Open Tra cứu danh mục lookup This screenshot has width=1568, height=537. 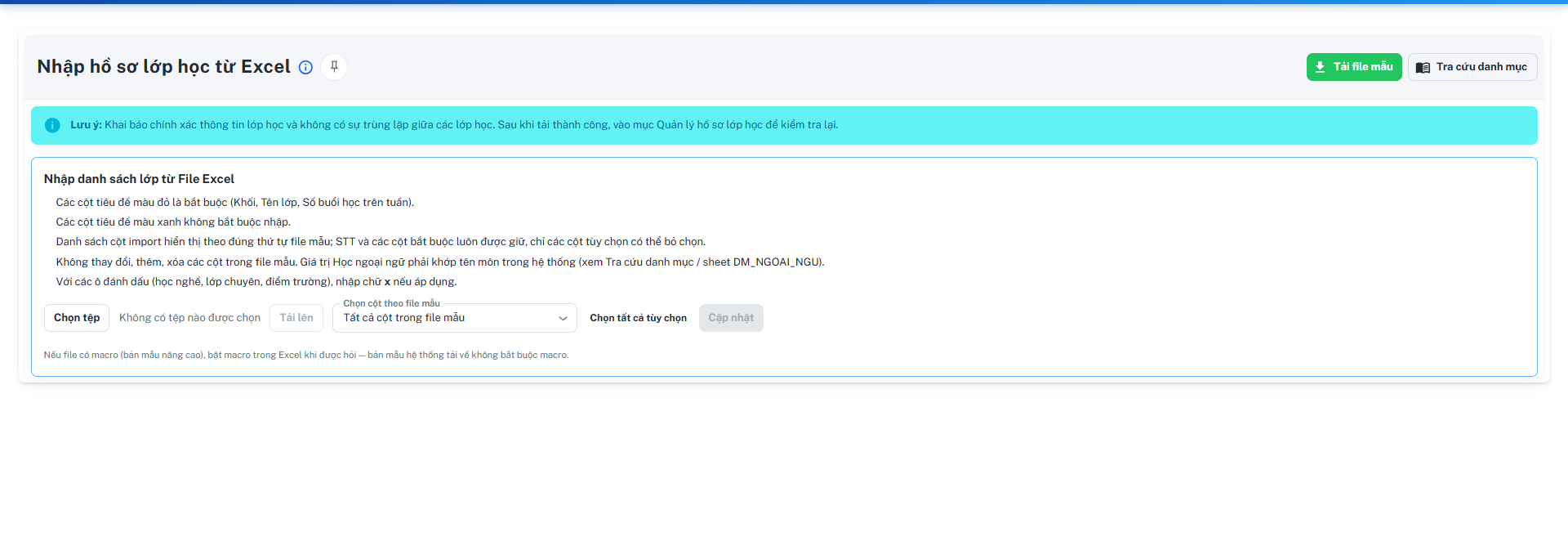coord(1472,67)
